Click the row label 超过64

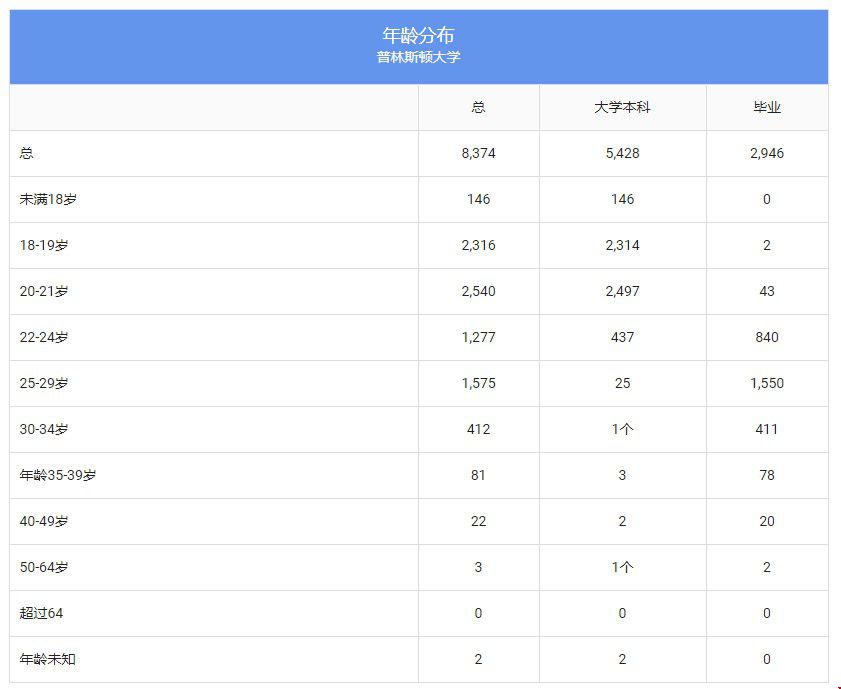pos(41,613)
